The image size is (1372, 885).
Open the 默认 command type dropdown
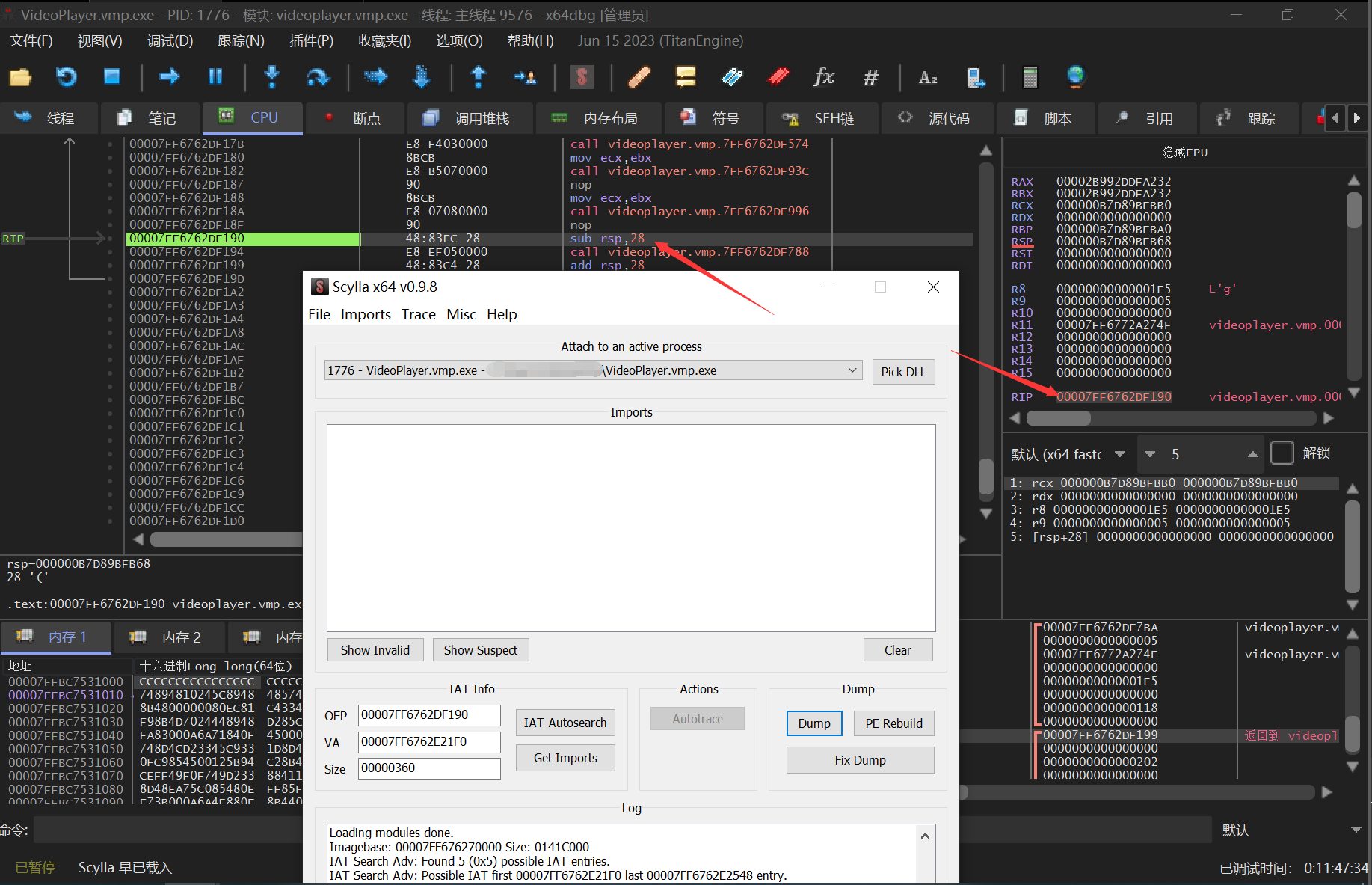coord(1355,830)
